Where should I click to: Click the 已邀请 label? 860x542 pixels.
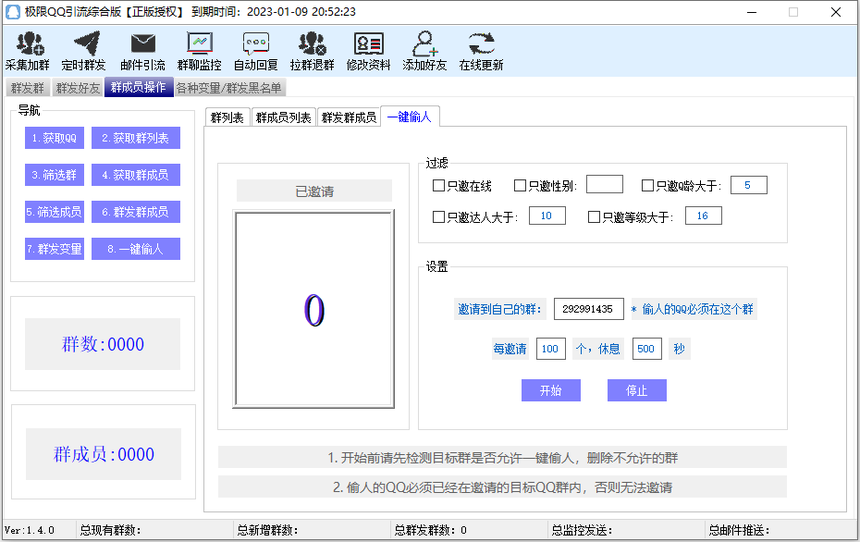[314, 191]
